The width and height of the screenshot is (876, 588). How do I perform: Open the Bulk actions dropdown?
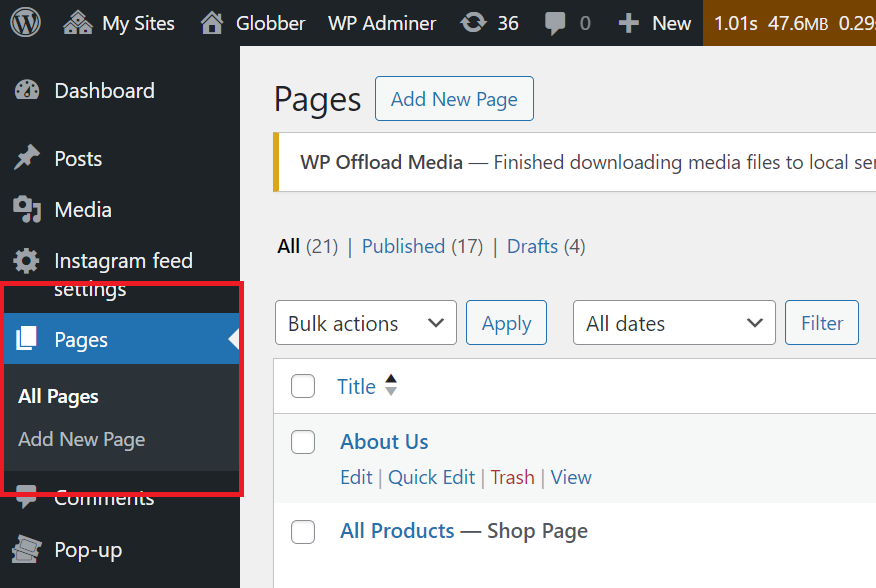366,323
